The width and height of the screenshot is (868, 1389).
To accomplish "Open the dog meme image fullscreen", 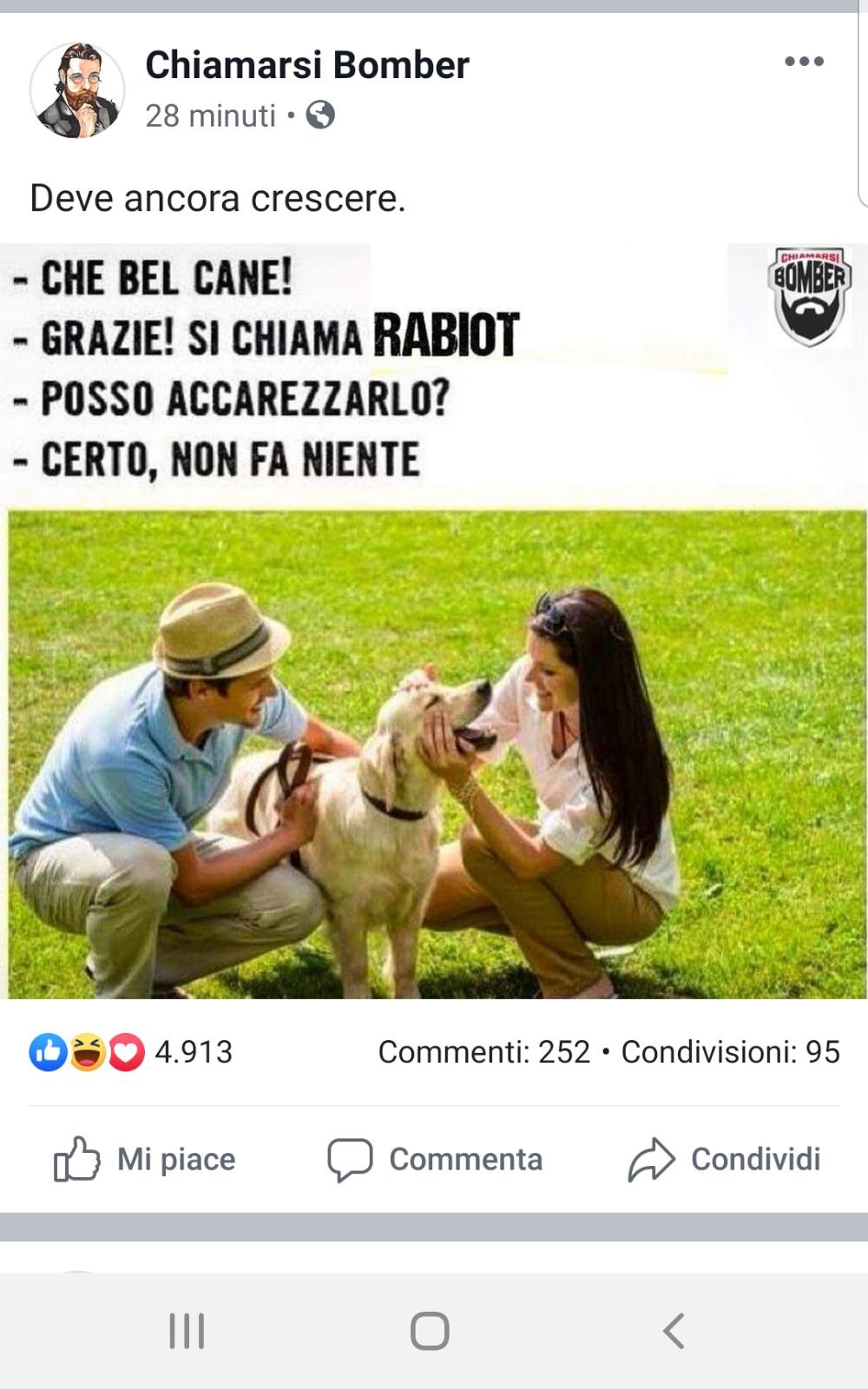I will tap(434, 621).
